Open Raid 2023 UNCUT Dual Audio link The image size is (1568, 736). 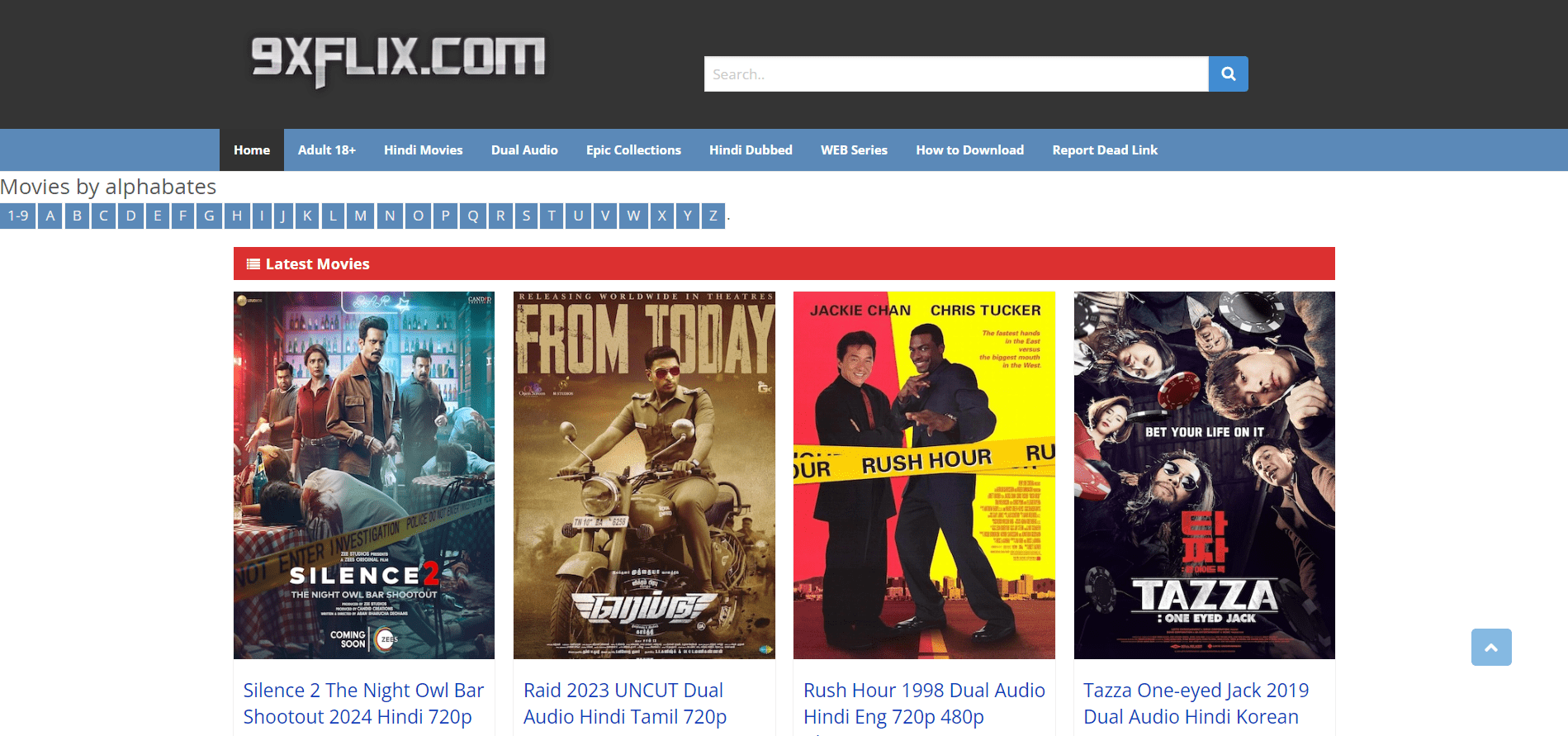(x=625, y=703)
